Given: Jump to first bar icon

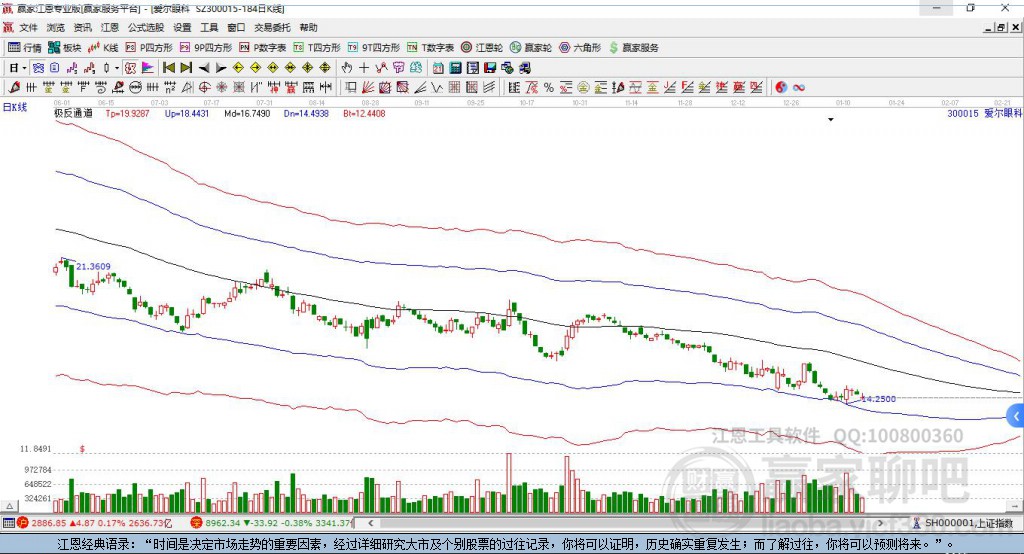Looking at the screenshot, I should tap(168, 68).
